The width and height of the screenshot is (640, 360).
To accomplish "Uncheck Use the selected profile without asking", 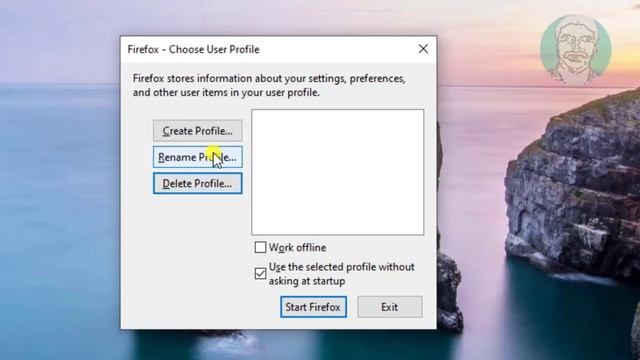I will click(x=260, y=273).
